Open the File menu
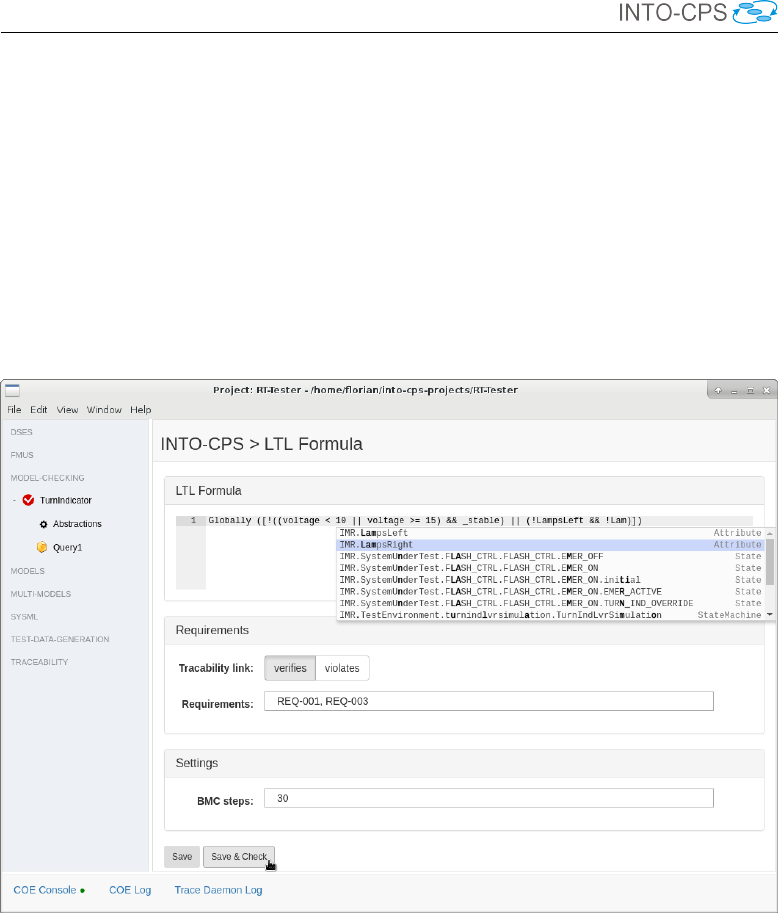The image size is (778, 913). (x=14, y=409)
